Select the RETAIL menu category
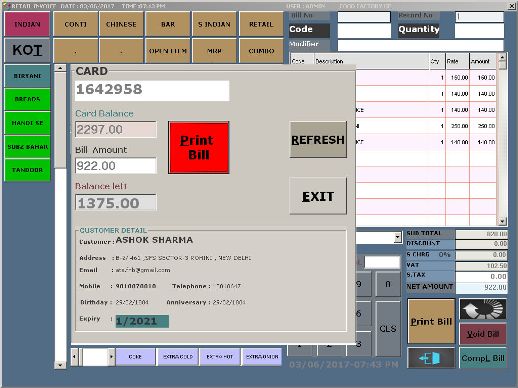This screenshot has width=518, height=388. coord(261,24)
